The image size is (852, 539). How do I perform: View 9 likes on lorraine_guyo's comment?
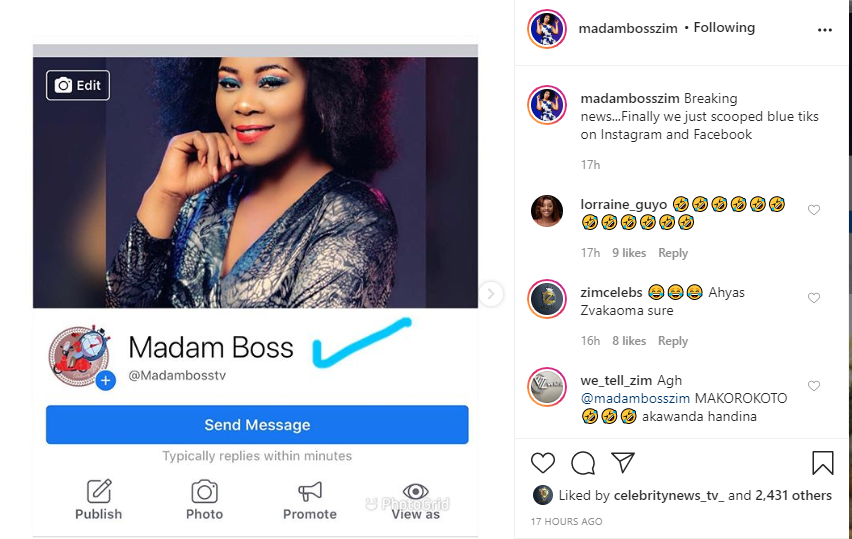click(629, 253)
